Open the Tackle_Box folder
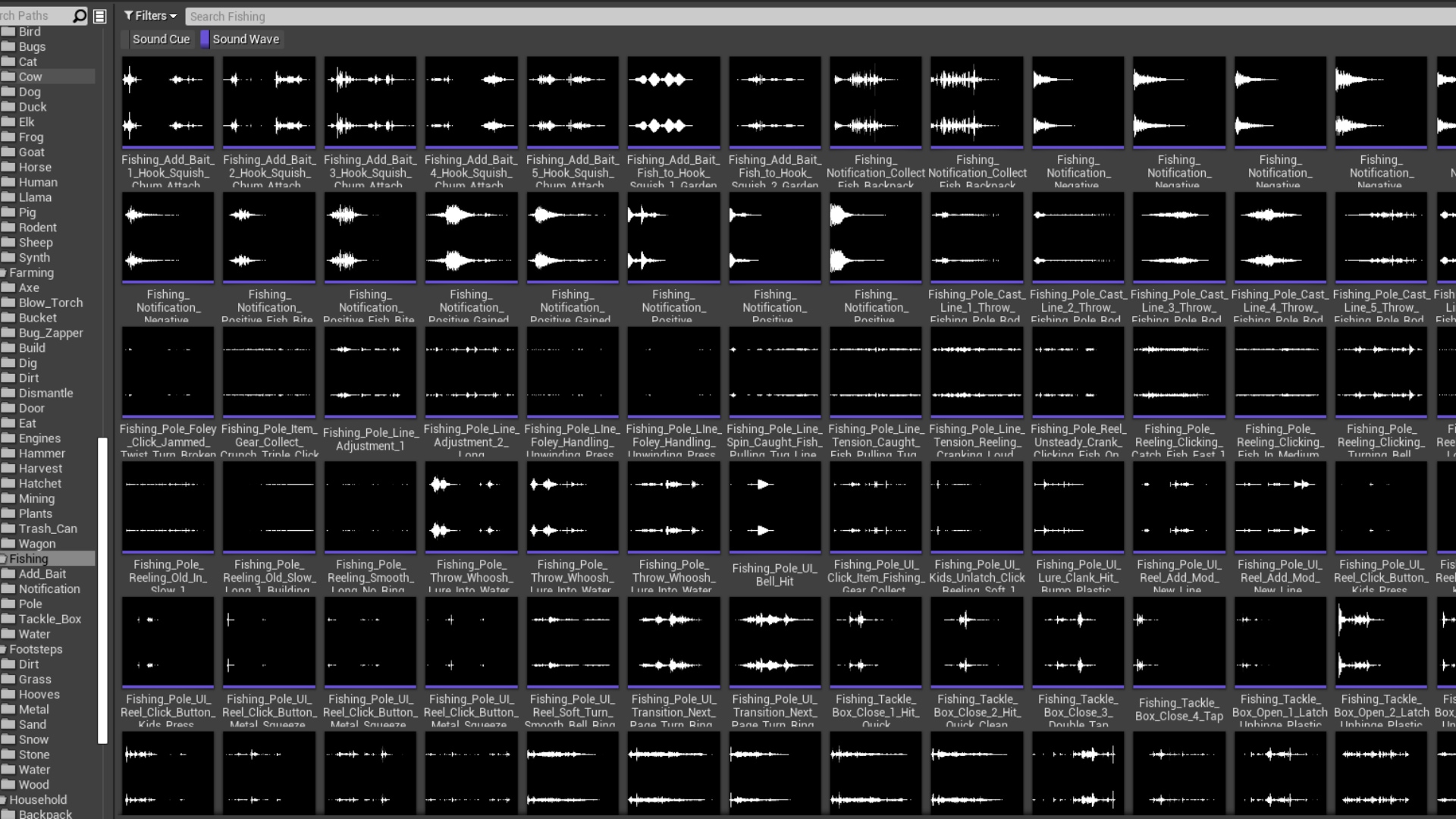Image resolution: width=1456 pixels, height=819 pixels. pyautogui.click(x=49, y=619)
